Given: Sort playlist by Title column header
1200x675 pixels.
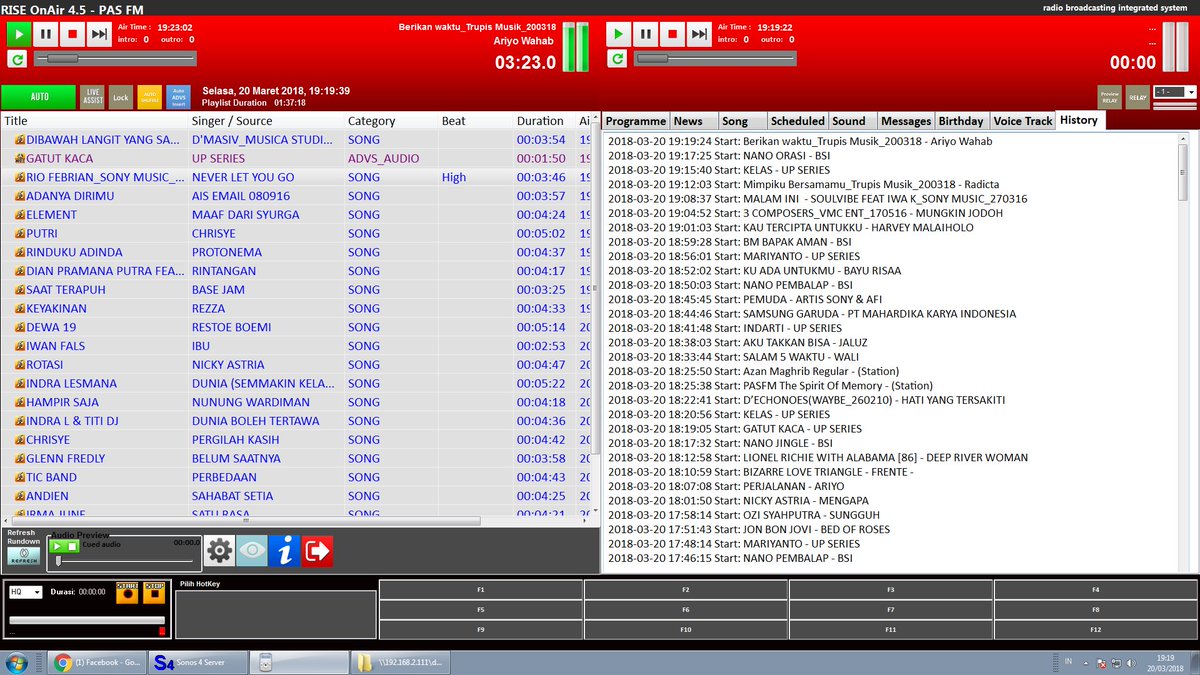Looking at the screenshot, I should pos(94,121).
